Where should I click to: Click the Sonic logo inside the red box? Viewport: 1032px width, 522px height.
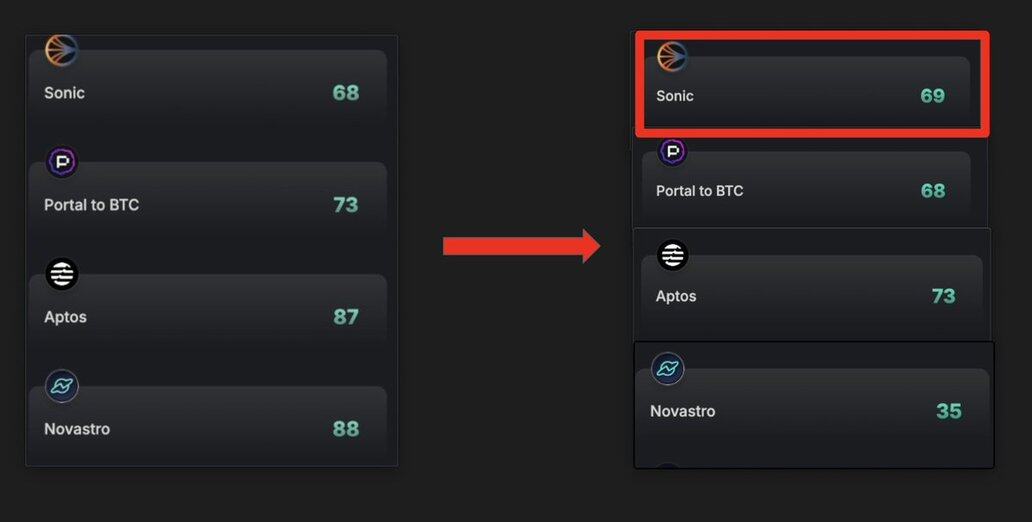pos(672,57)
